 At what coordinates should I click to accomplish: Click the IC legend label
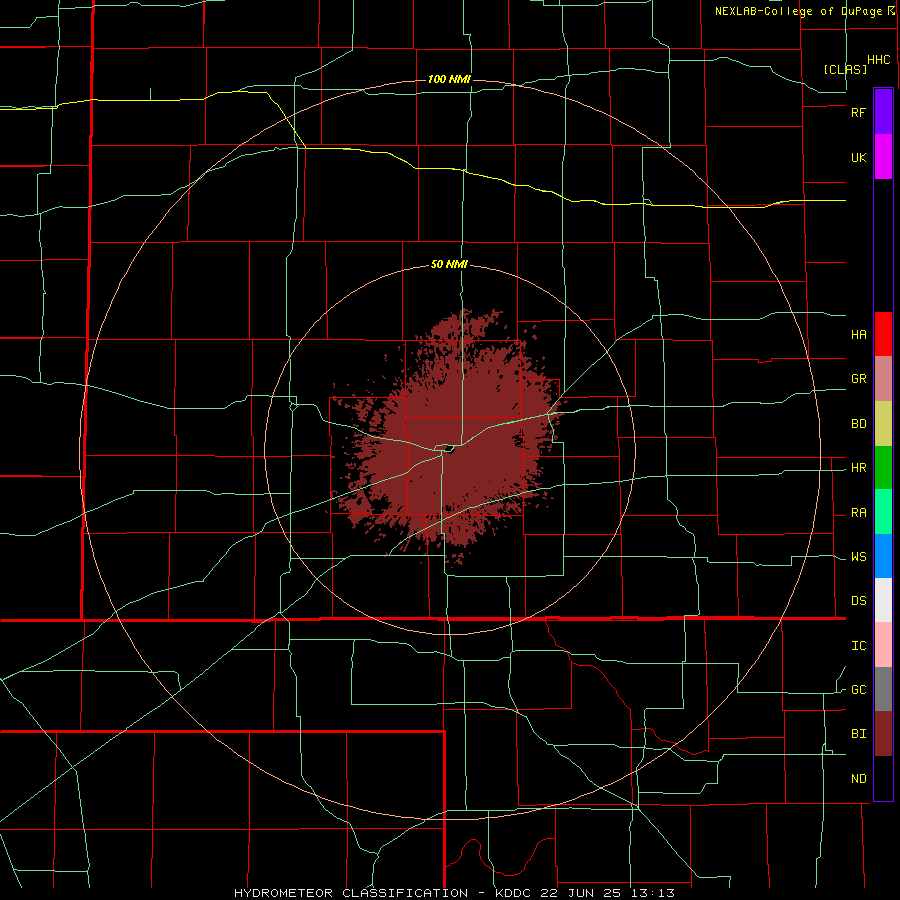pos(859,646)
